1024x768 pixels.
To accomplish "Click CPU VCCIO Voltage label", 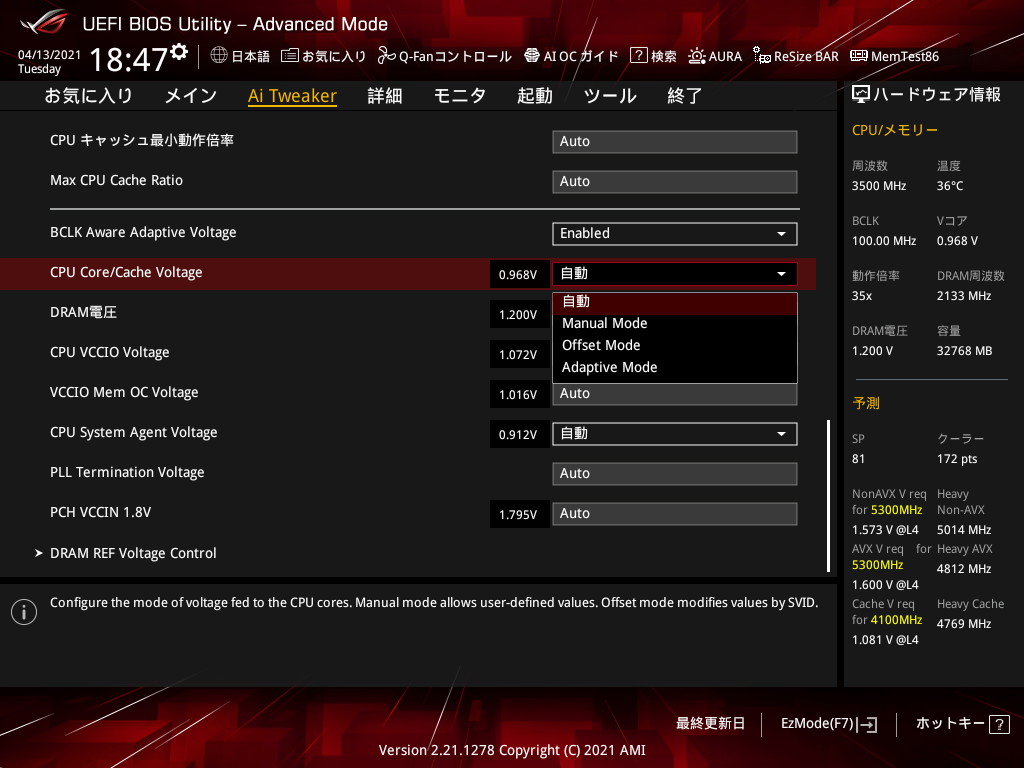I will [x=110, y=352].
